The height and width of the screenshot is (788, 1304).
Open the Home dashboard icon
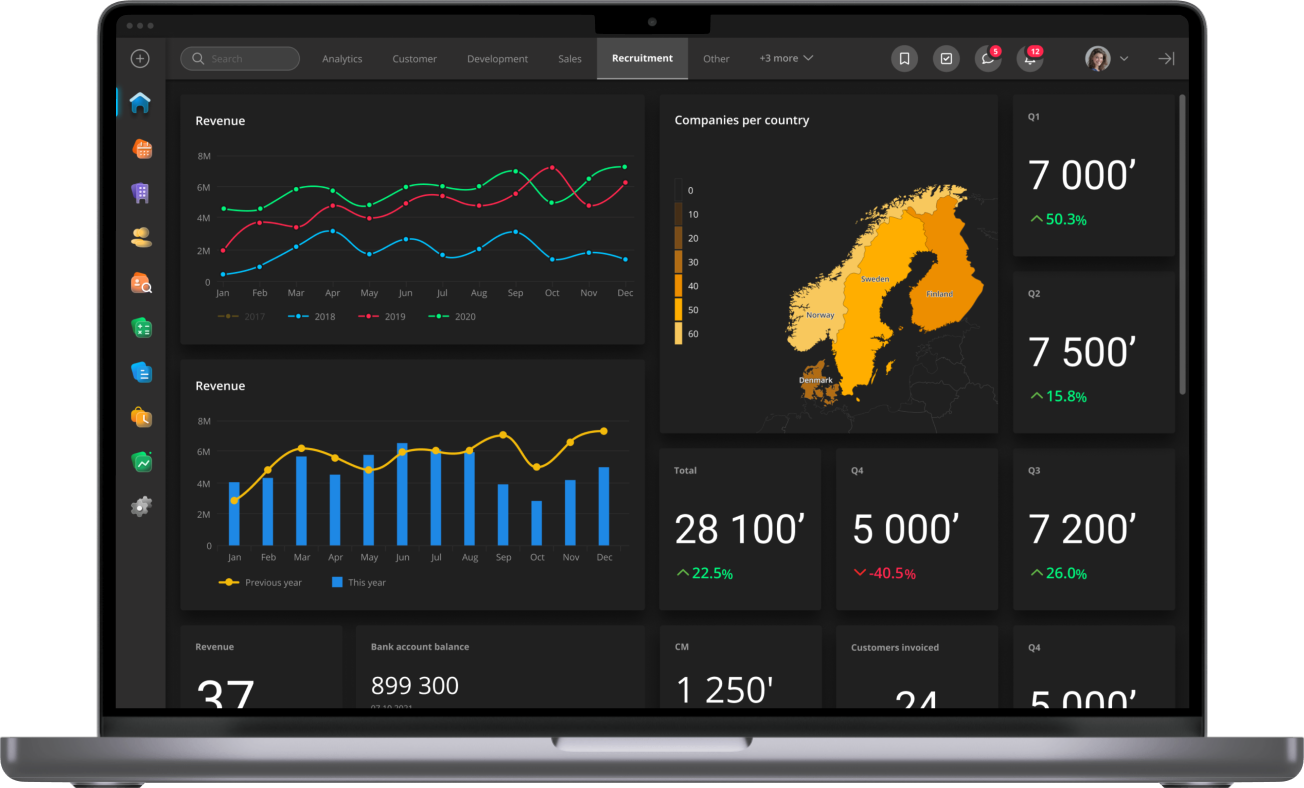point(140,102)
